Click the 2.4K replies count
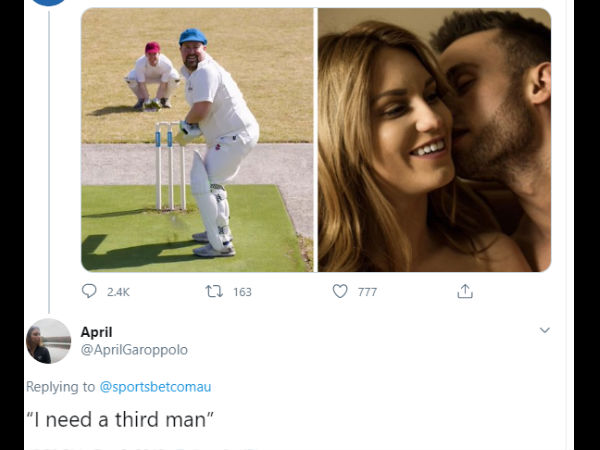600x450 pixels. (118, 292)
